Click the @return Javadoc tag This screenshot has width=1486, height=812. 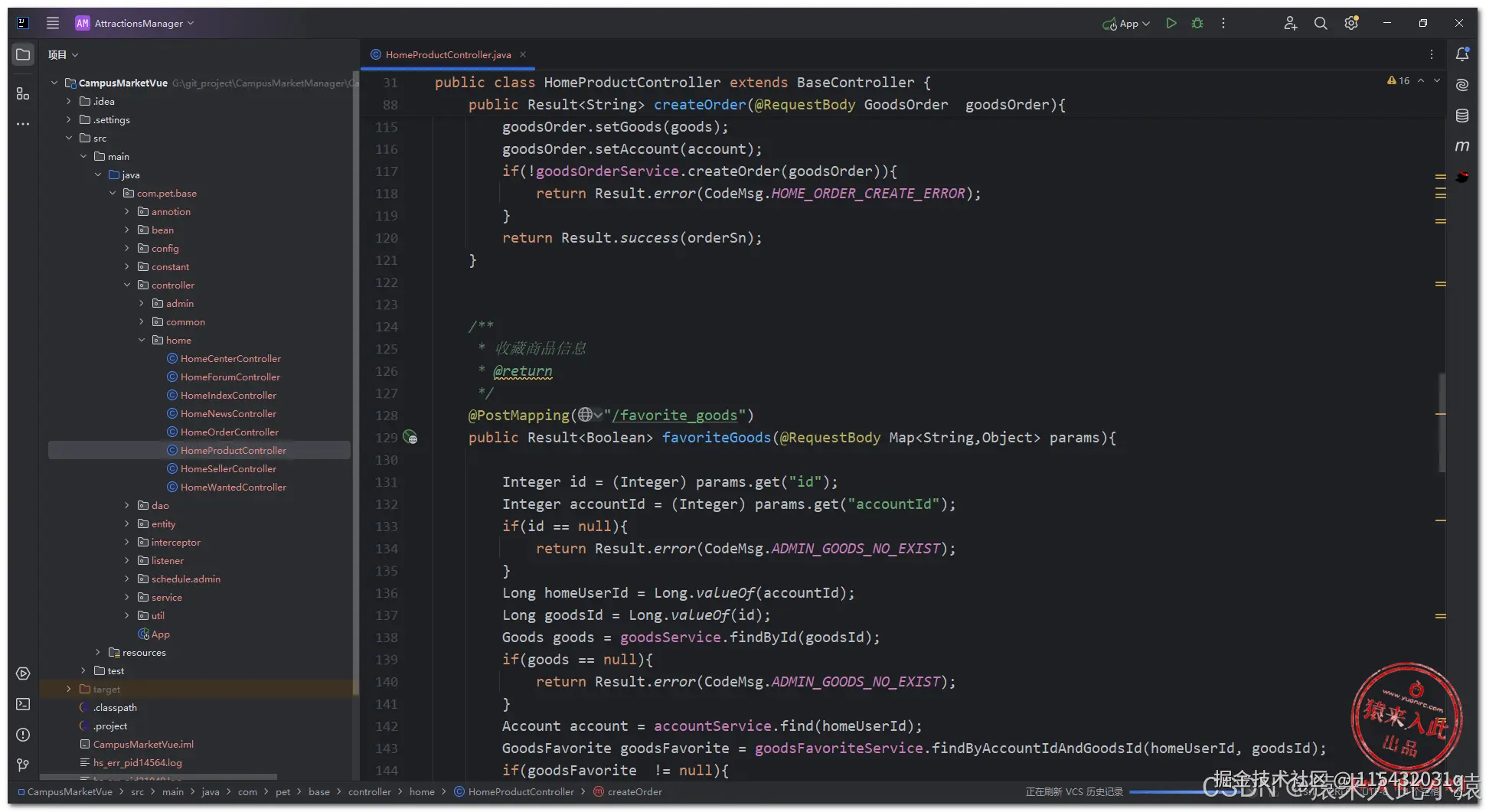[523, 371]
